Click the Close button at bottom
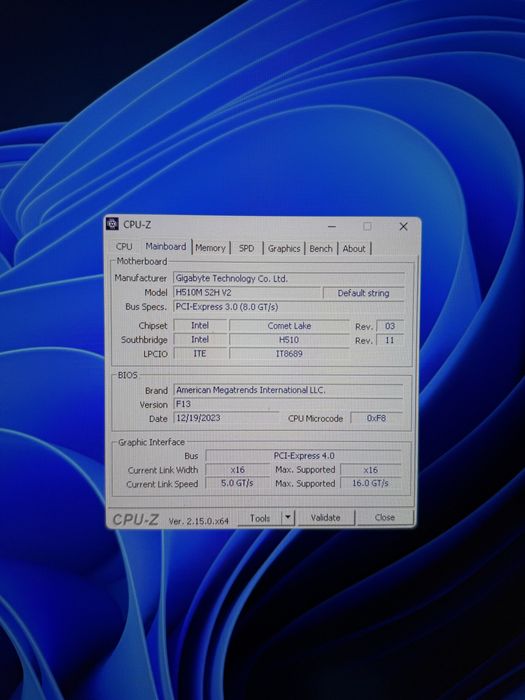525x700 pixels. click(385, 517)
